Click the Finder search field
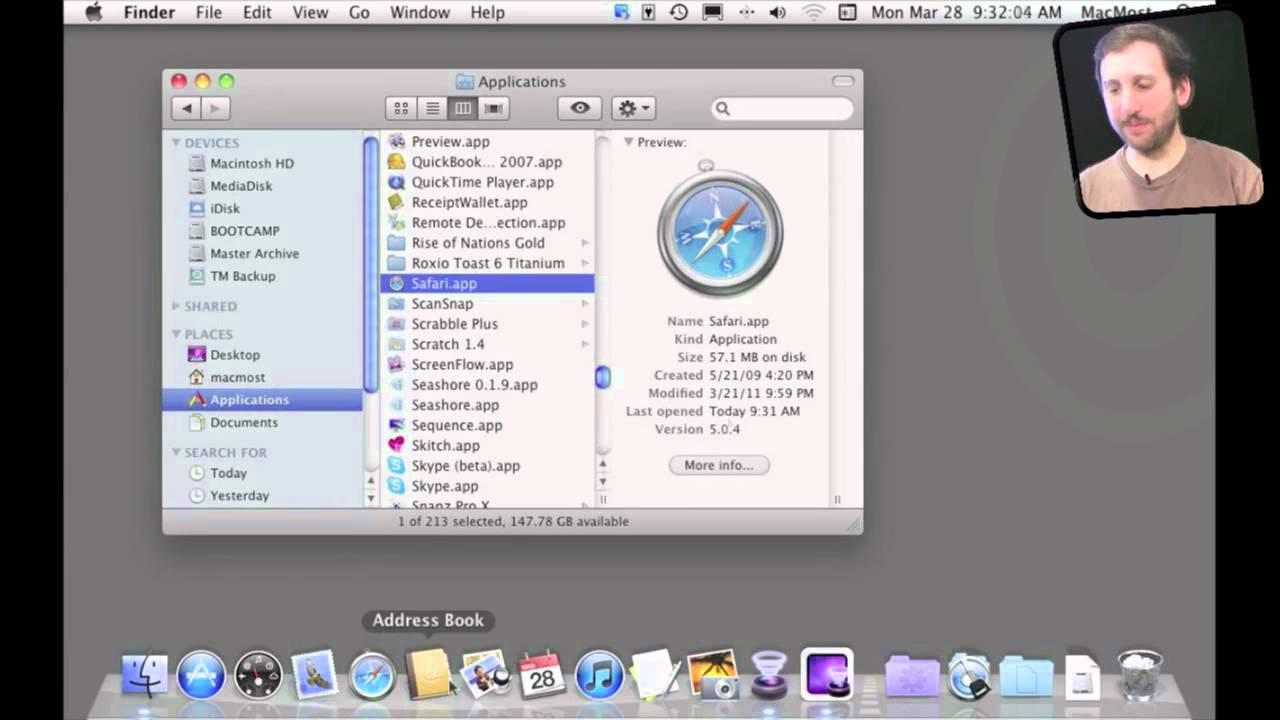 782,108
